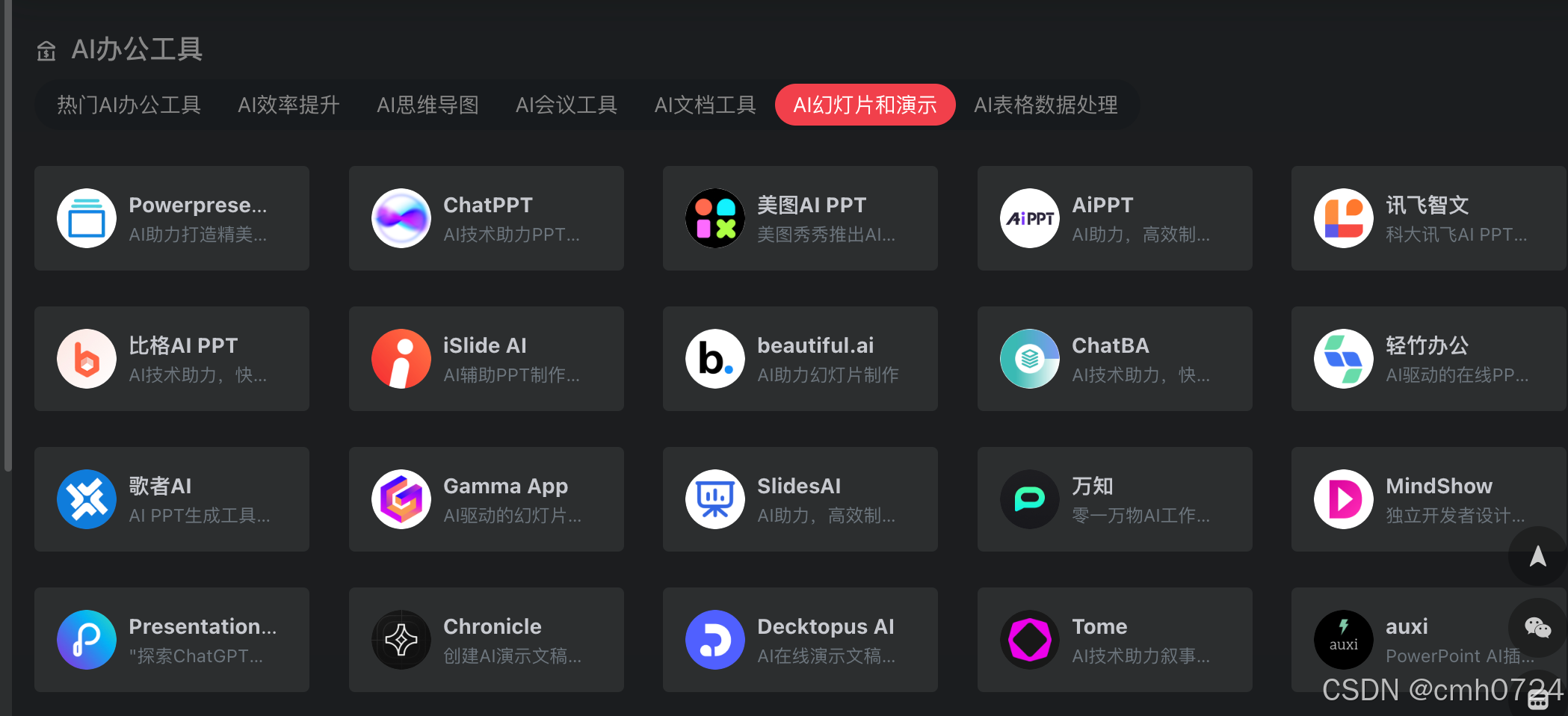Open the 比格AI PPT icon

(x=87, y=359)
